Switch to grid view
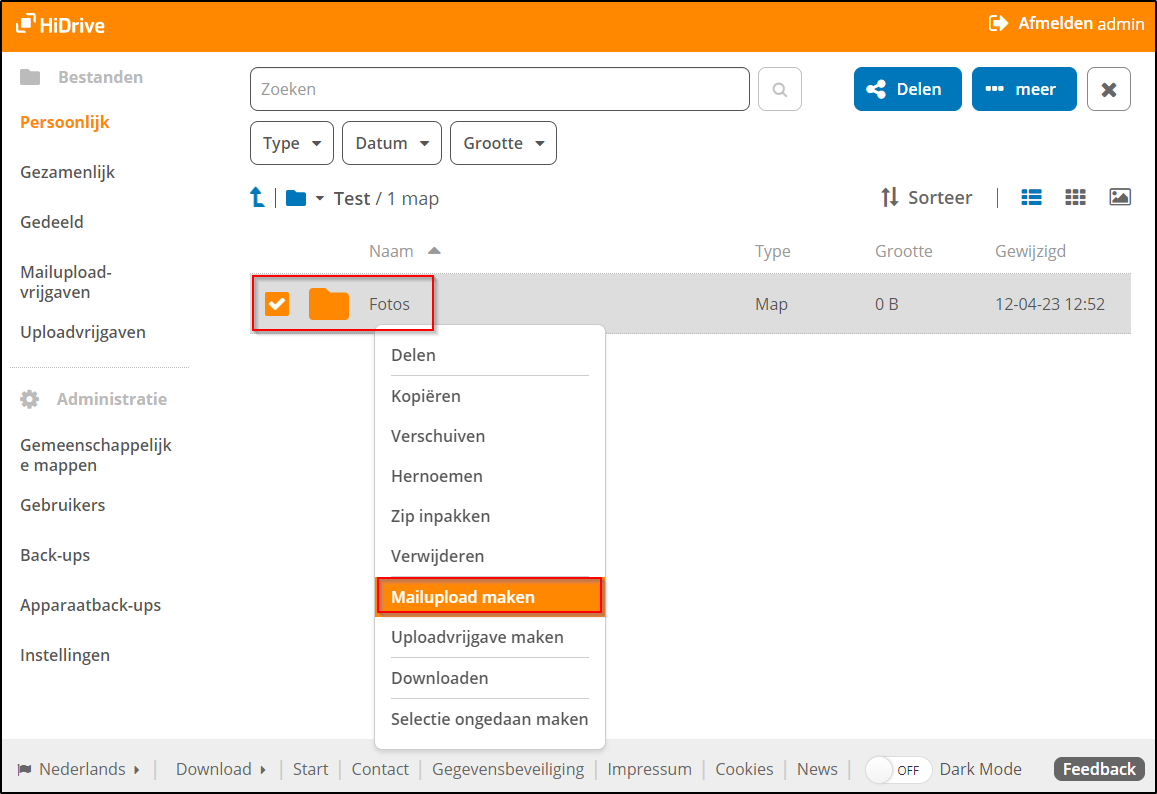This screenshot has width=1157, height=794. pyautogui.click(x=1075, y=197)
